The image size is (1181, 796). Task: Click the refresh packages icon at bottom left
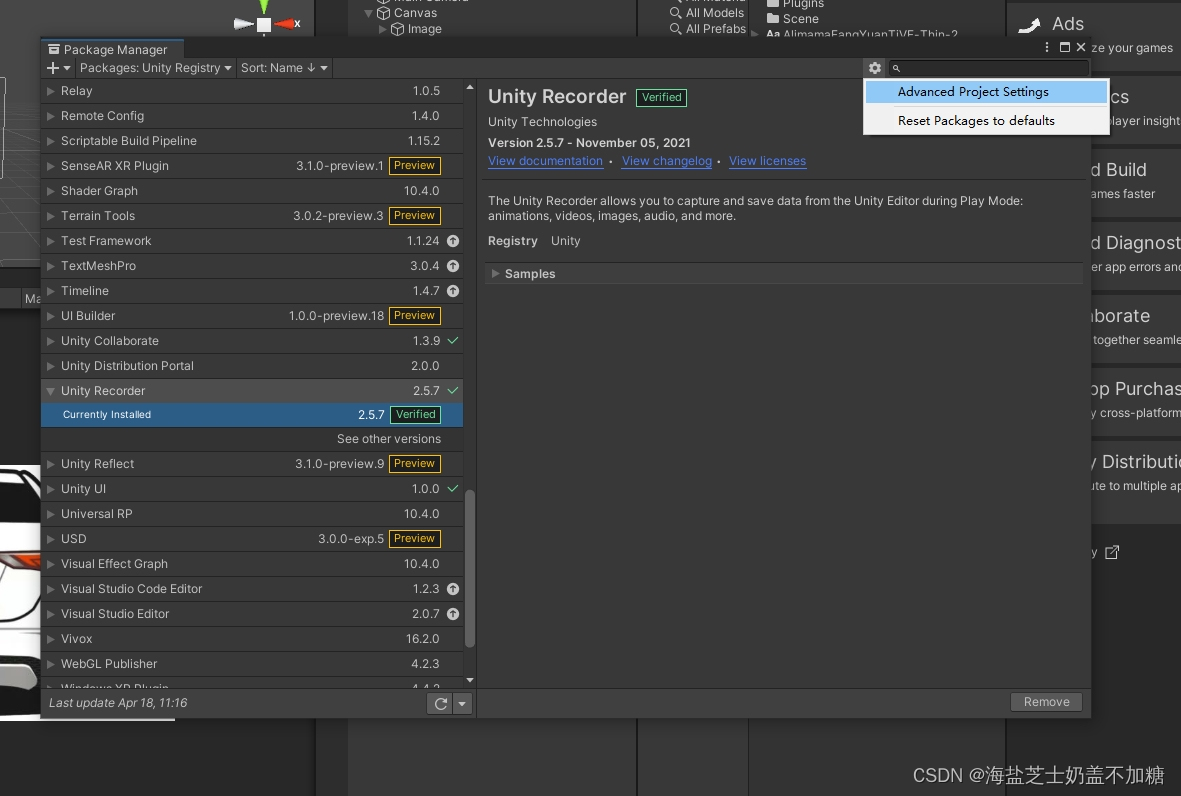tap(440, 703)
